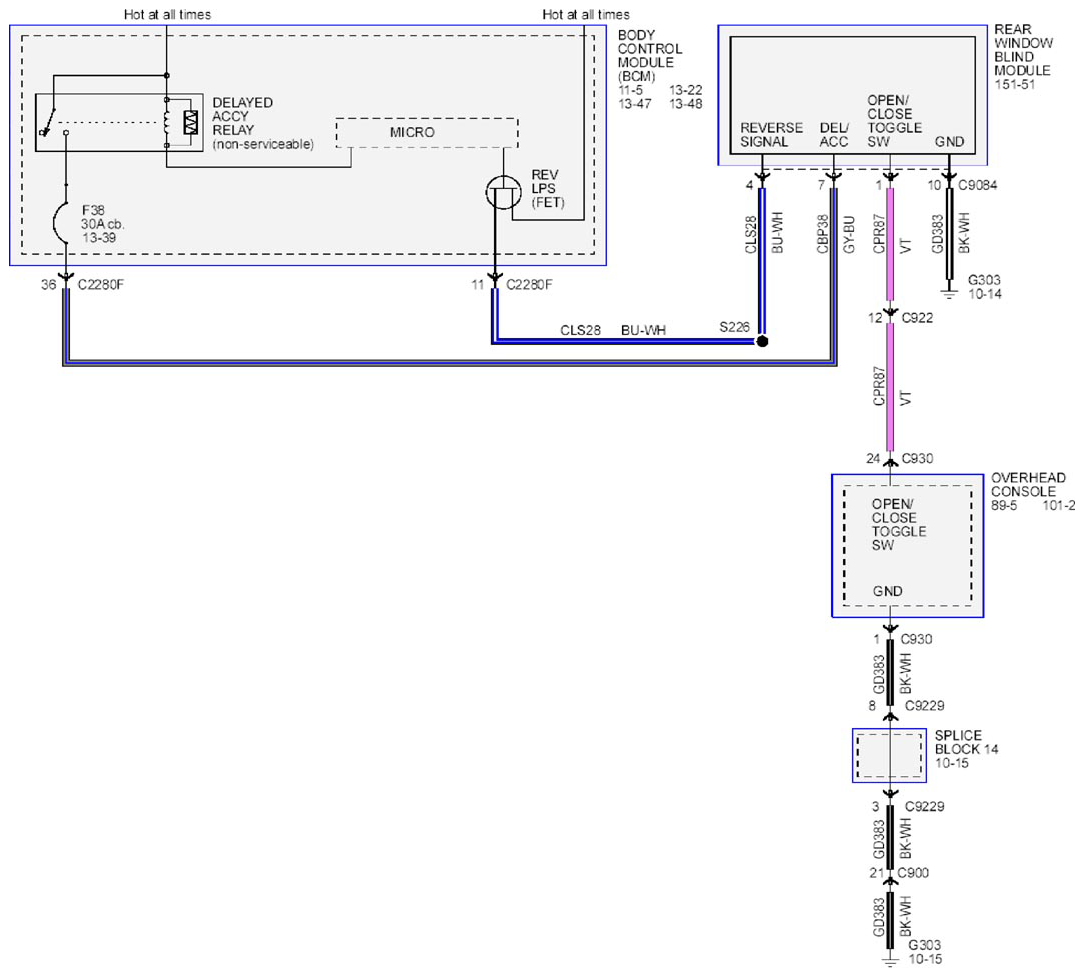1084x977 pixels.
Task: Click the CBP38 circuit label
Action: 821,234
